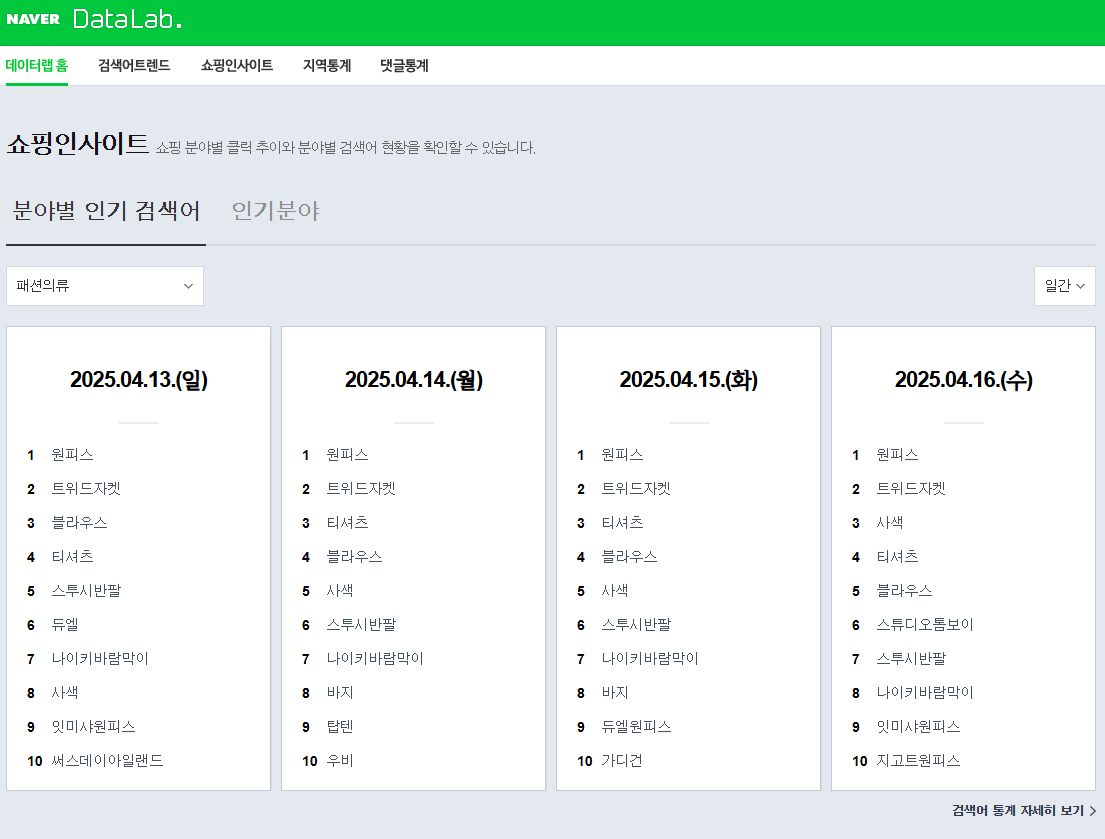
Task: Open the 댓글통계 section
Action: (x=403, y=65)
